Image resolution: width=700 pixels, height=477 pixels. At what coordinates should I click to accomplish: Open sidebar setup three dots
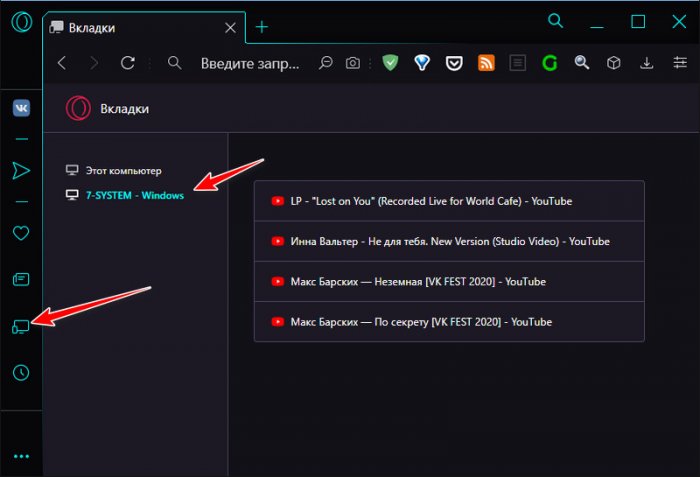(x=21, y=456)
